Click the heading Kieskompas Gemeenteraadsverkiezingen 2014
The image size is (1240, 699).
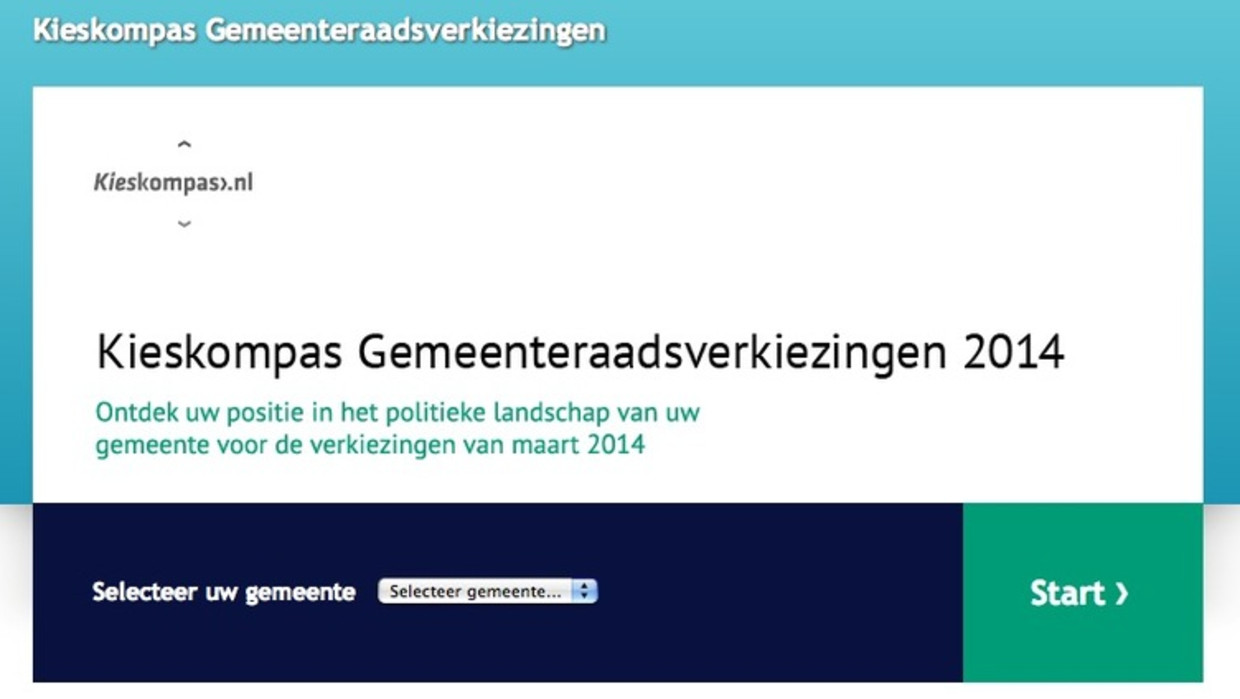click(x=580, y=352)
